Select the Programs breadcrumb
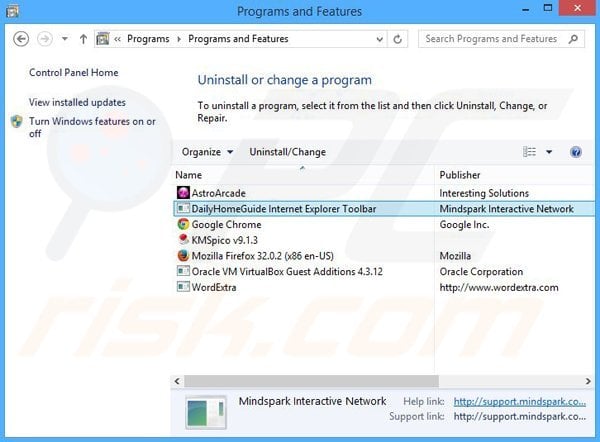The height and width of the screenshot is (442, 600). [x=148, y=39]
